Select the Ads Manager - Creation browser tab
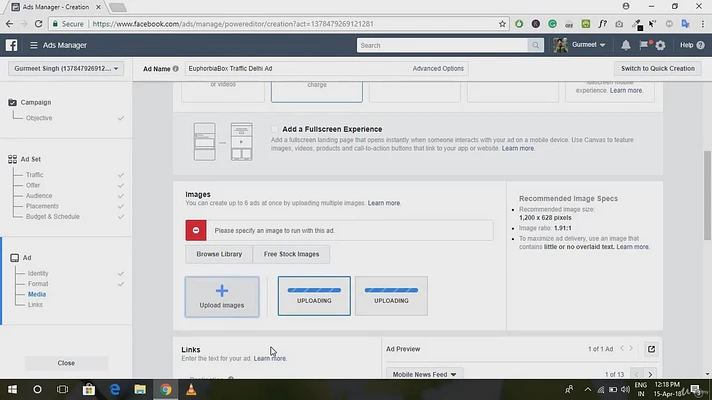 55,7
